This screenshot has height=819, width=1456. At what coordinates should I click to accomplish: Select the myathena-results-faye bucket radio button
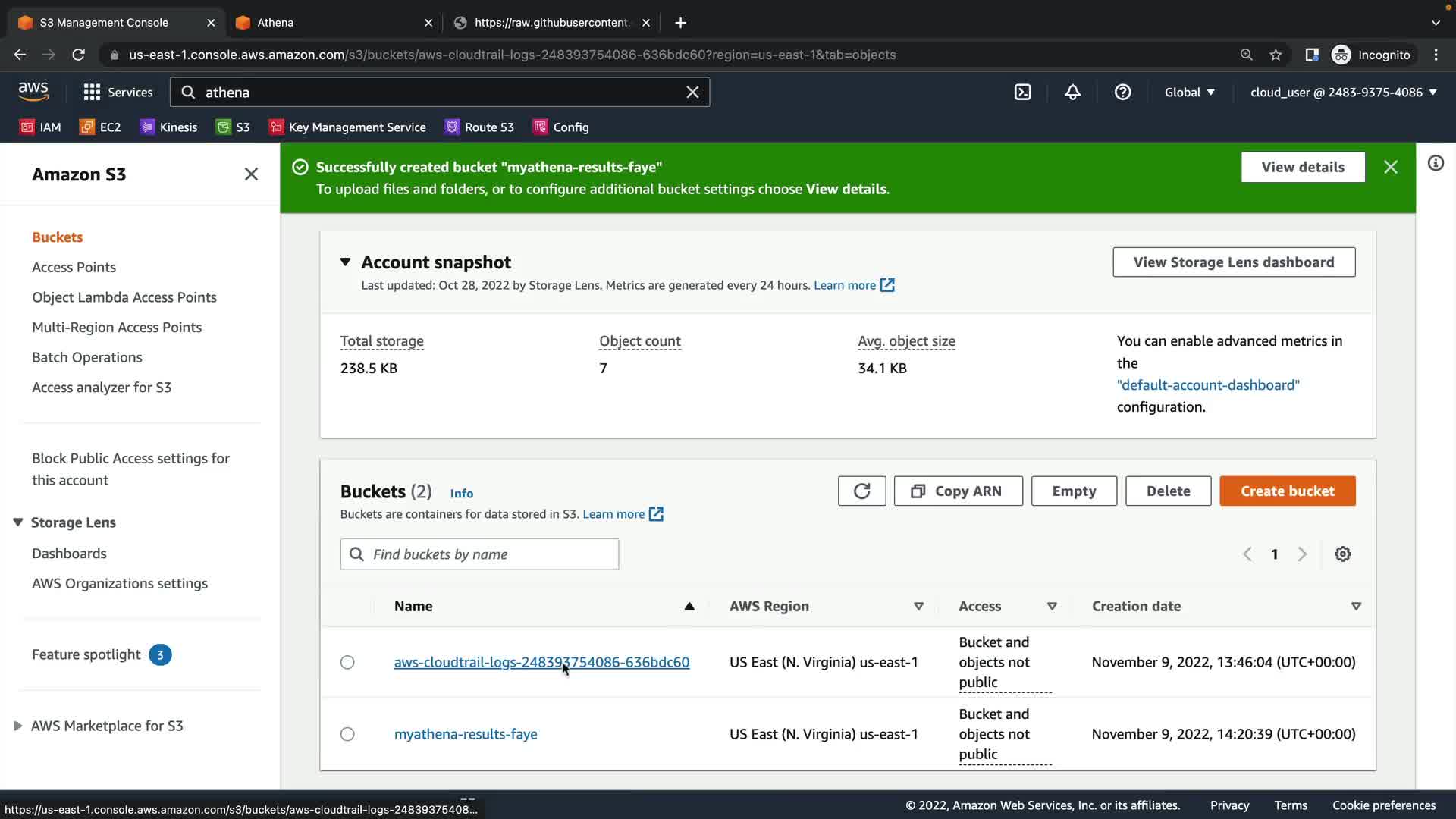(x=347, y=734)
